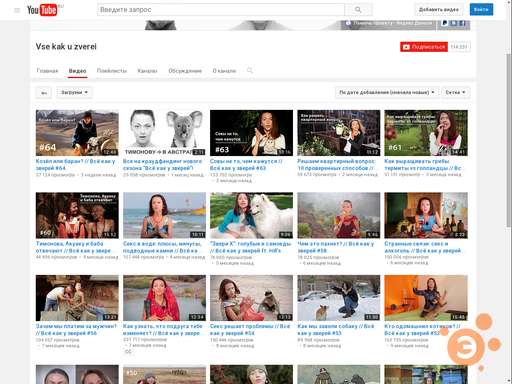Open channel search magnifier icon
This screenshot has height=384, width=512.
[250, 70]
